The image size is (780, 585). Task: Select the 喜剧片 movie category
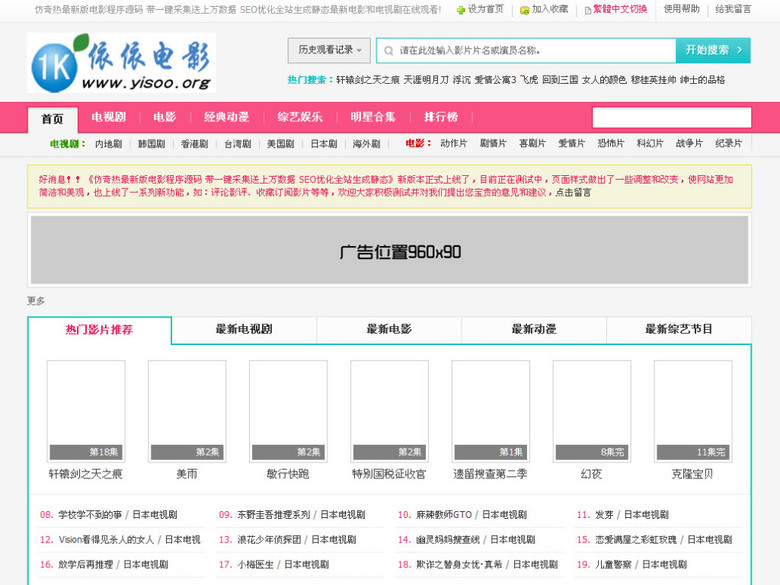pos(532,143)
